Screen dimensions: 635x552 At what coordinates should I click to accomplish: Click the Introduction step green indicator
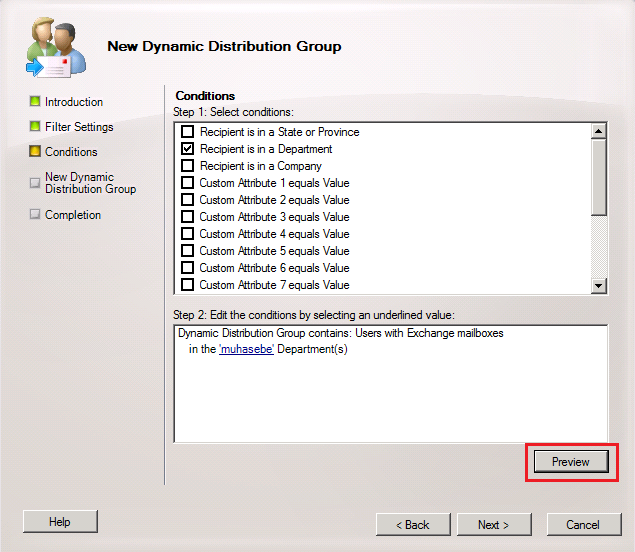pos(35,102)
